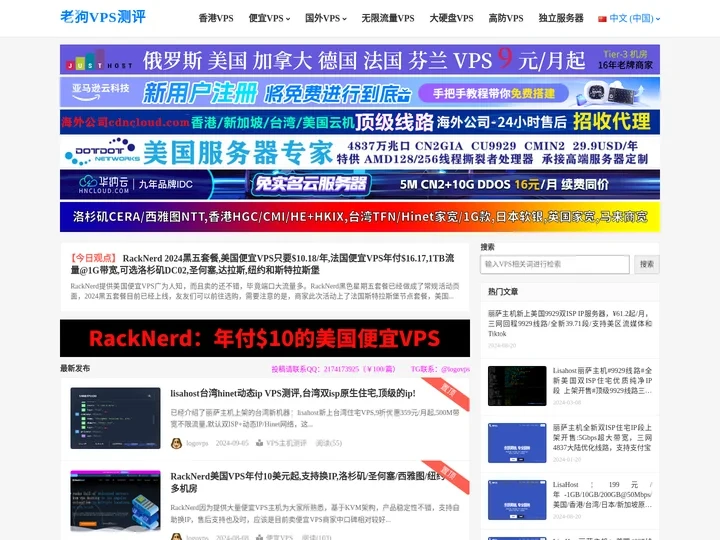Select the 热门文章 sidebar heading

[x=503, y=292]
